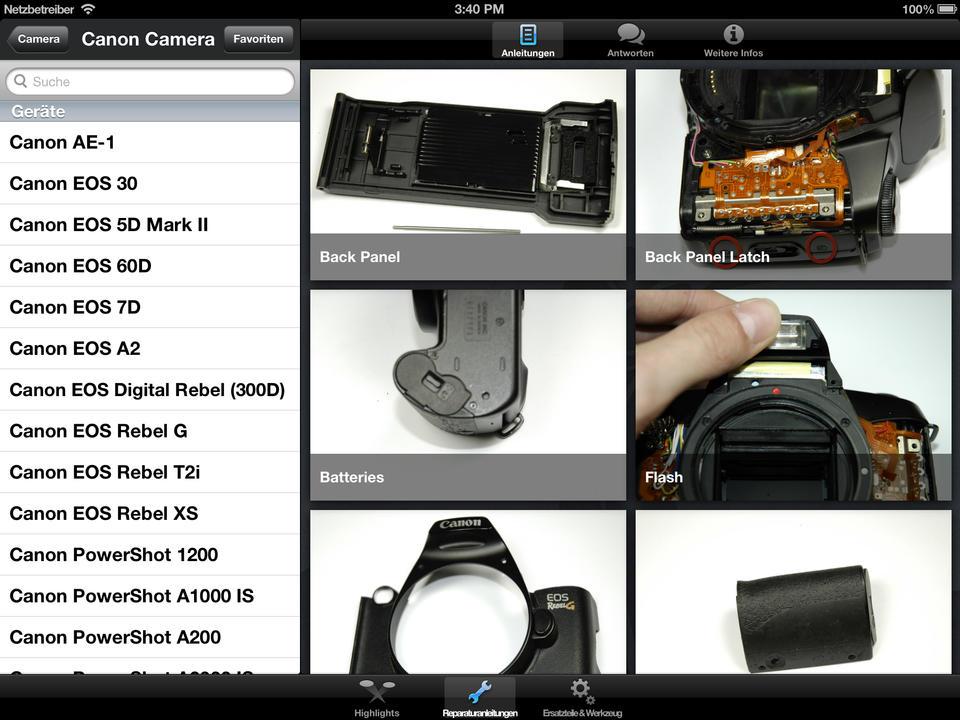Screen dimensions: 960x720
Task: Open the Weitere Infos tab
Action: 733,40
